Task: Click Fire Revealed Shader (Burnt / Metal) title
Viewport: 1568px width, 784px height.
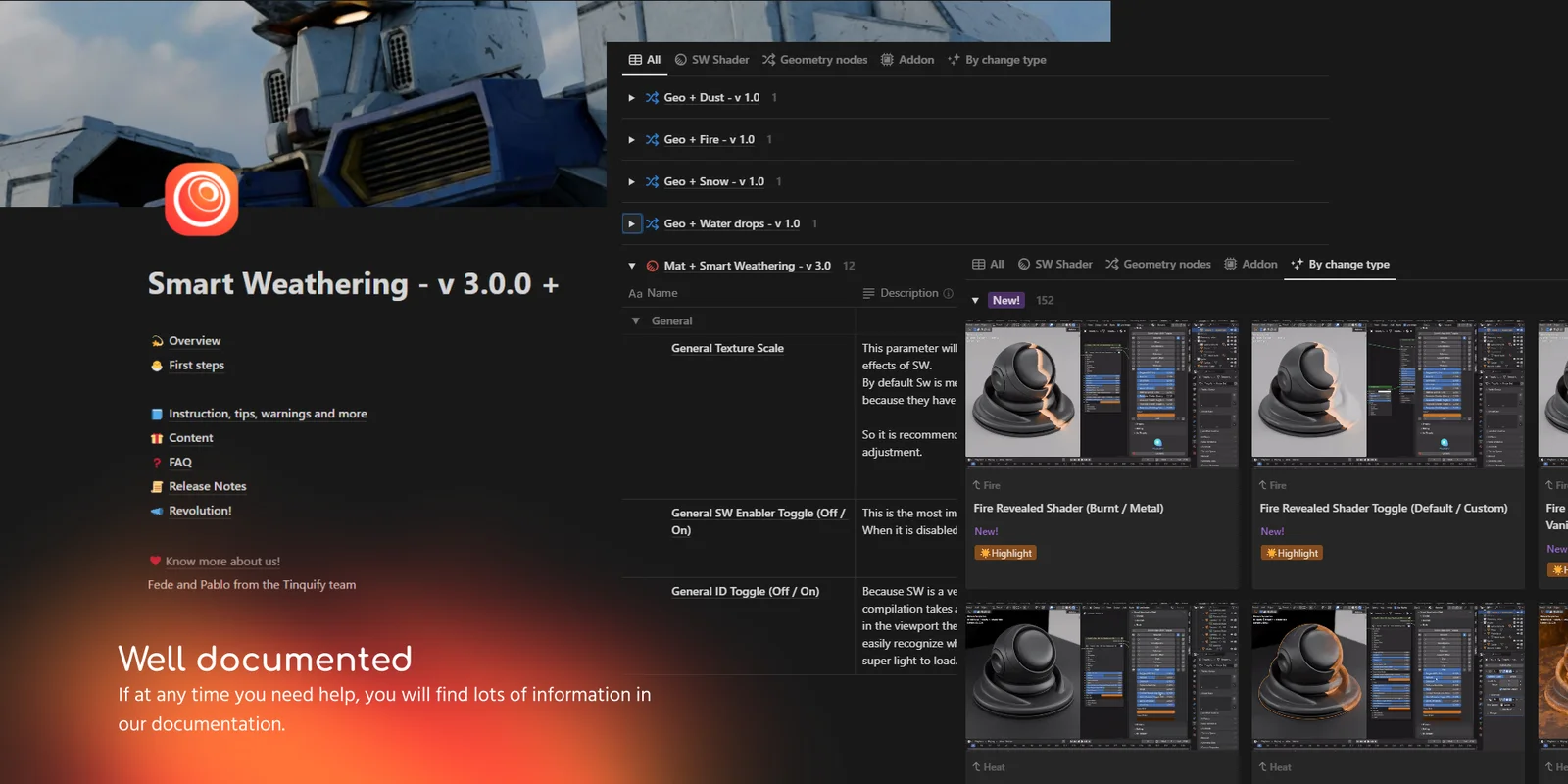Action: (1068, 508)
